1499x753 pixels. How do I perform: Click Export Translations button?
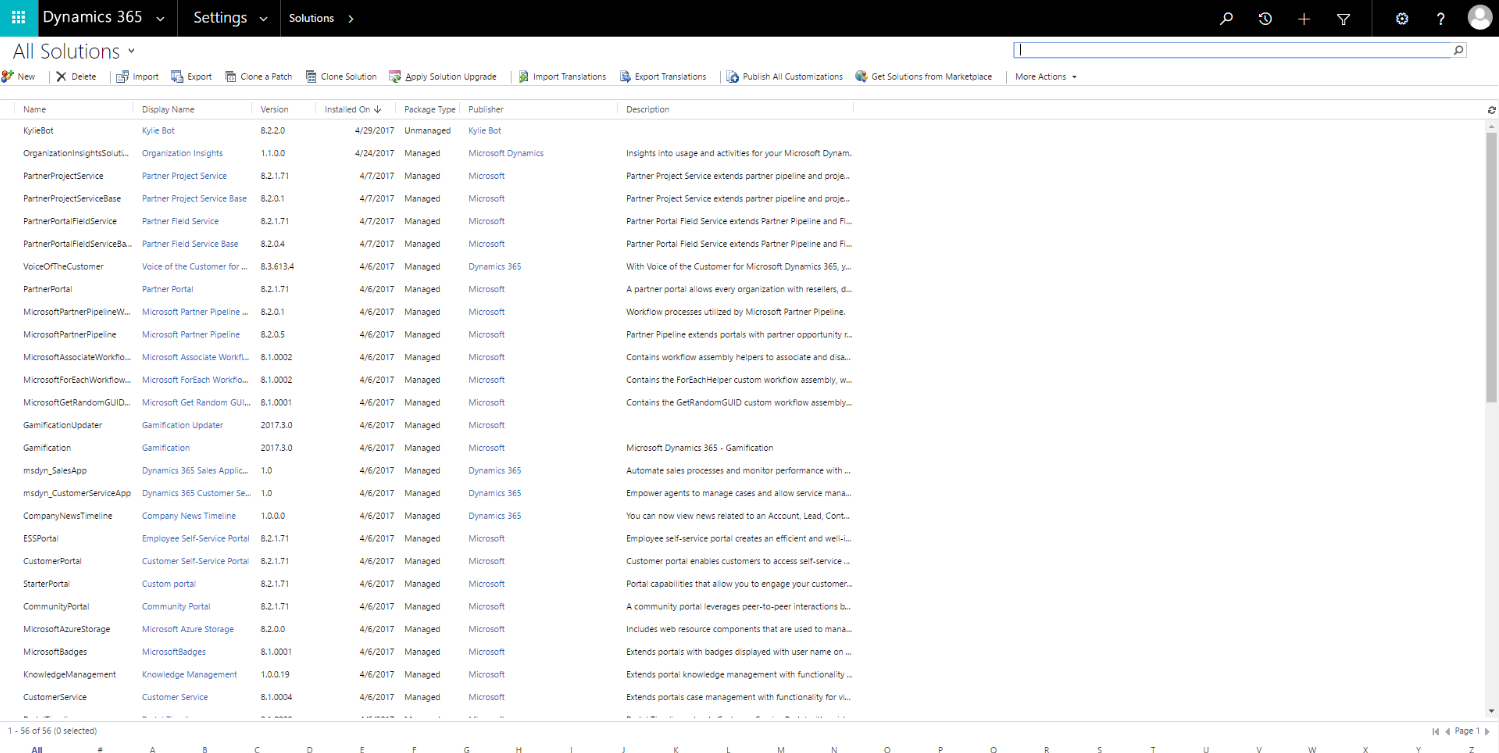point(663,76)
